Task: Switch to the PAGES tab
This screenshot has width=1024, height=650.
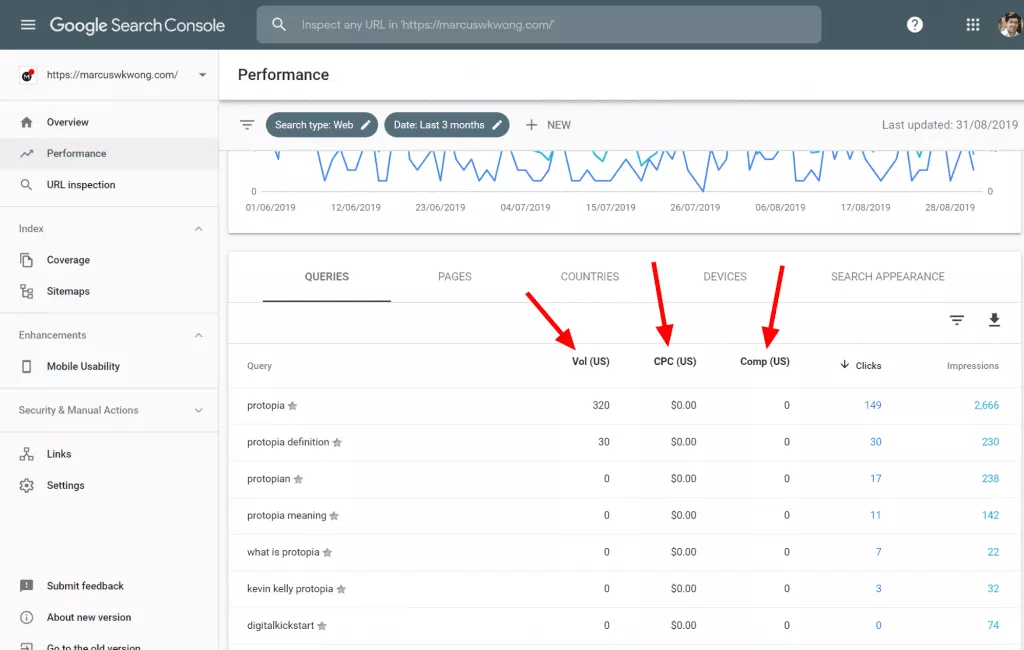Action: [x=455, y=277]
